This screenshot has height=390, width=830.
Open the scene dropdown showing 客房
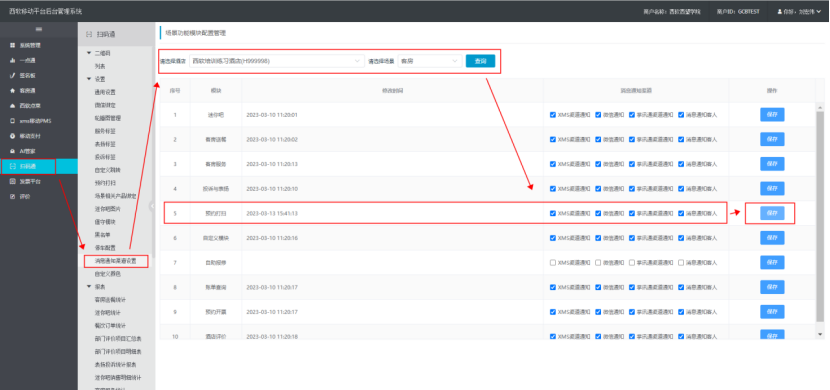[x=430, y=61]
